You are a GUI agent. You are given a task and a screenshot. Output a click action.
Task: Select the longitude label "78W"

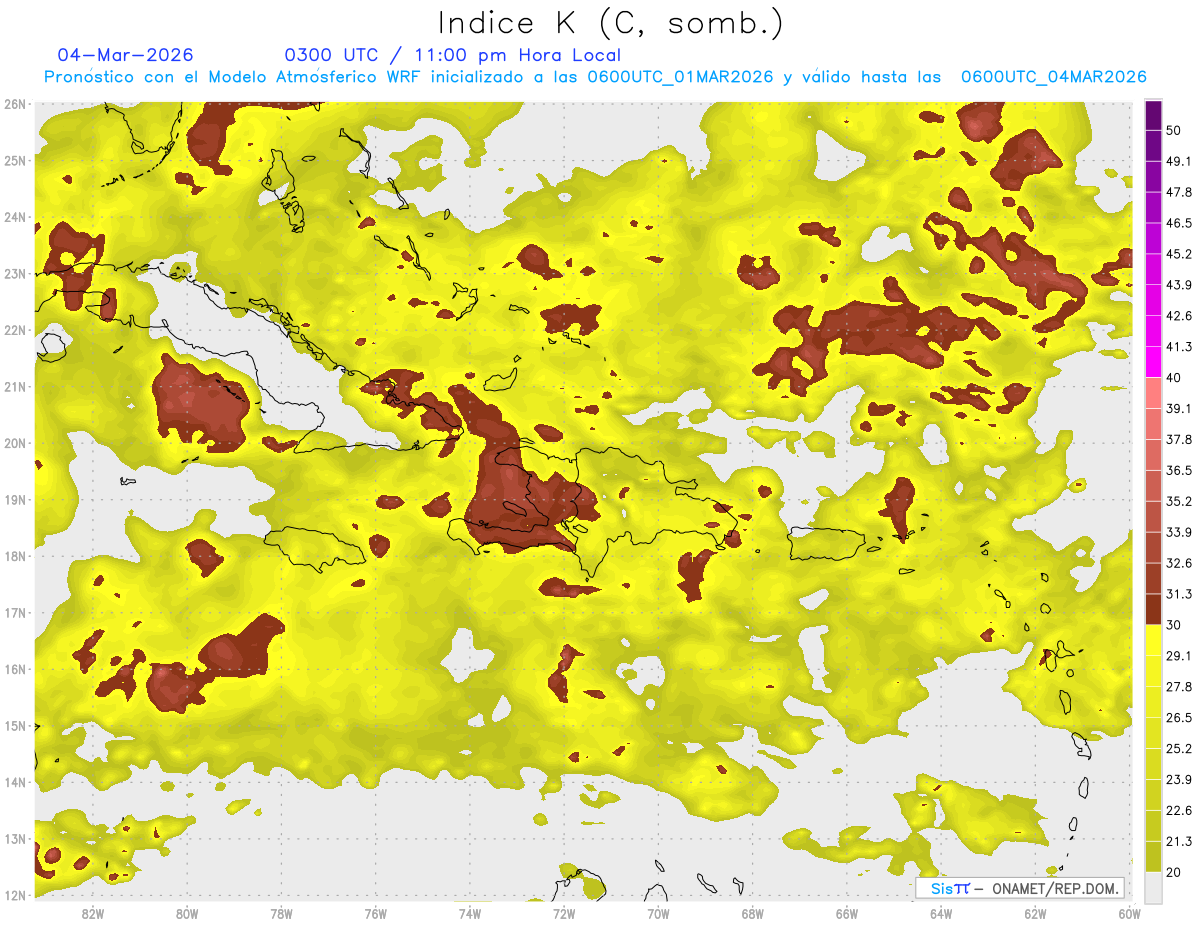tap(281, 914)
